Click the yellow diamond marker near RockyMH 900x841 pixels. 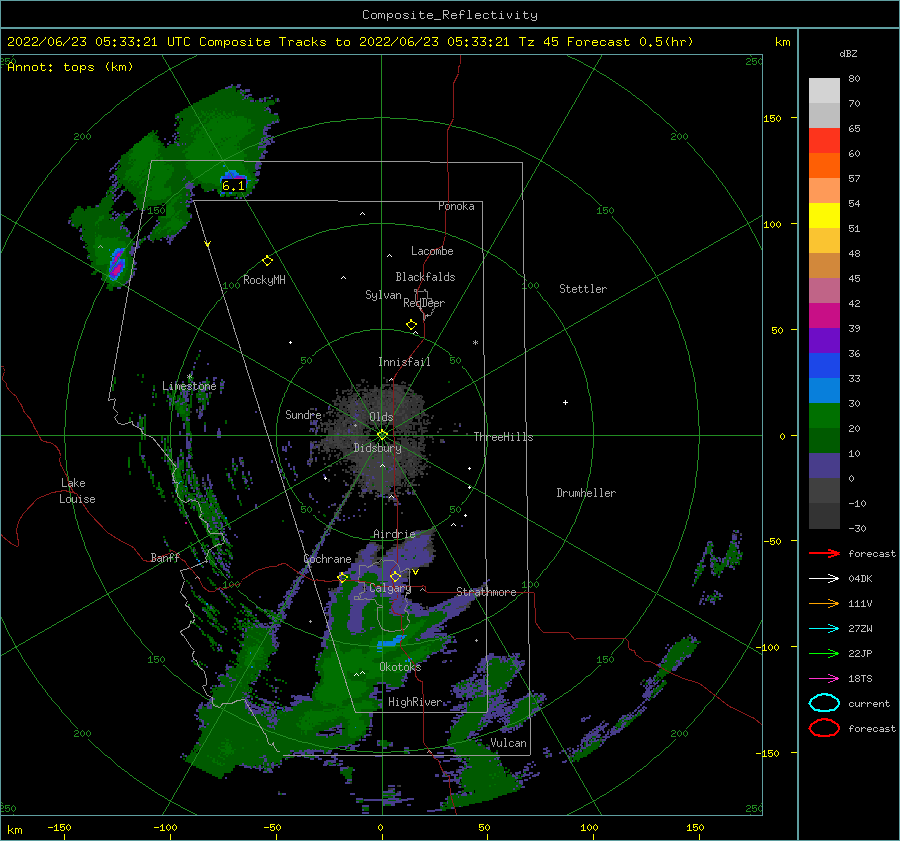click(267, 261)
